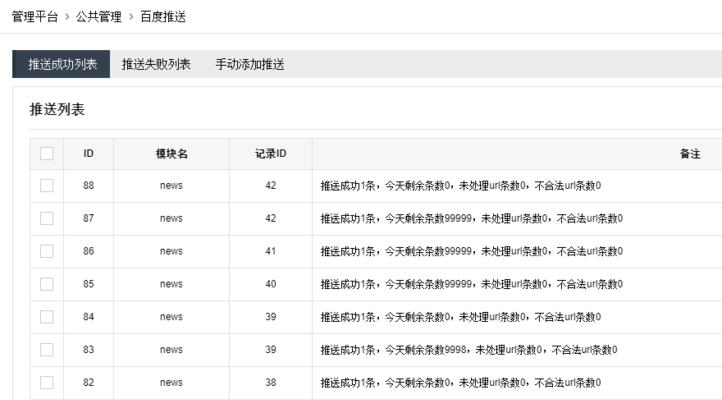
Task: Click record ID 41 in row 86
Action: [x=271, y=251]
